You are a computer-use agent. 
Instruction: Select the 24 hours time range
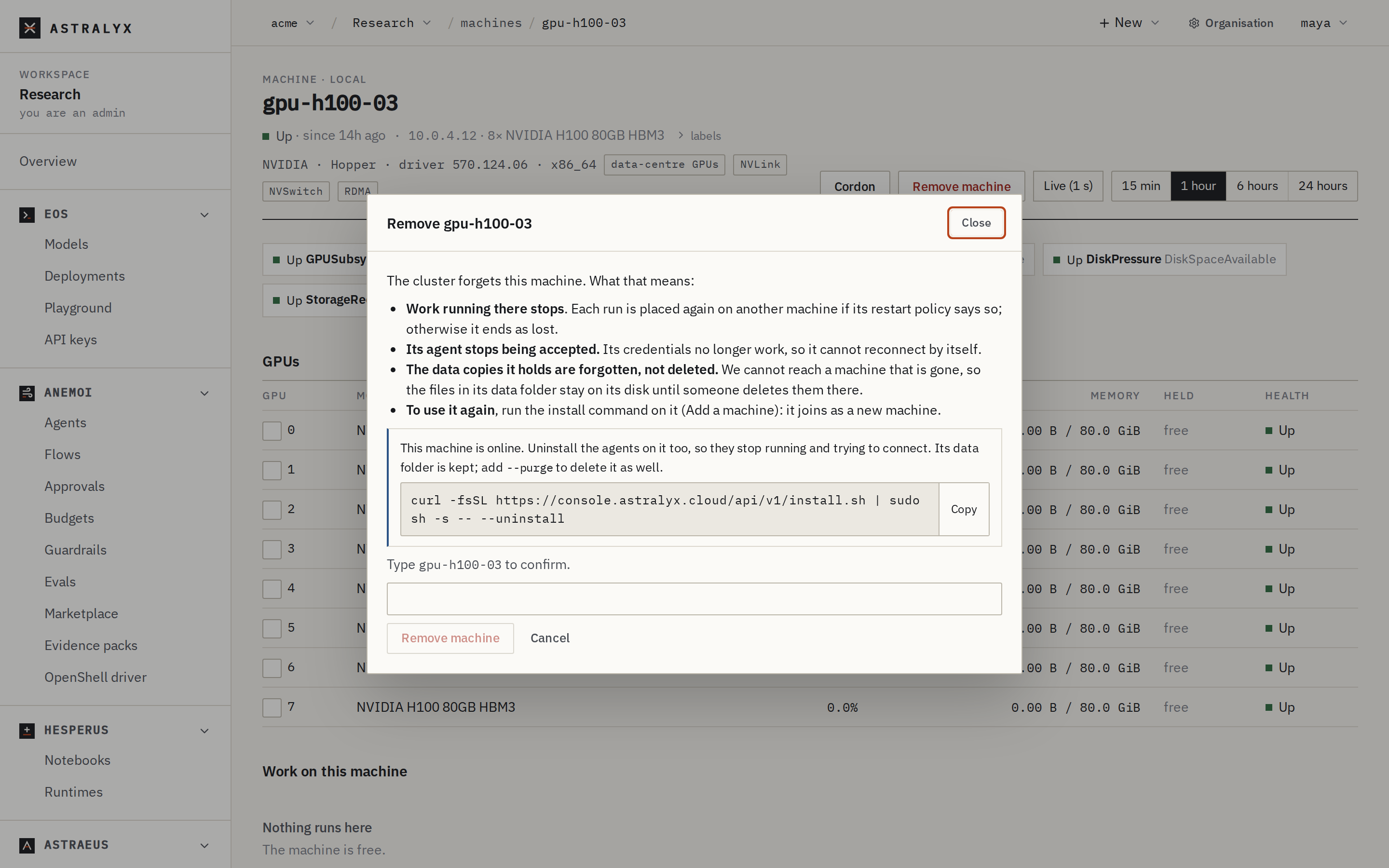(x=1322, y=186)
